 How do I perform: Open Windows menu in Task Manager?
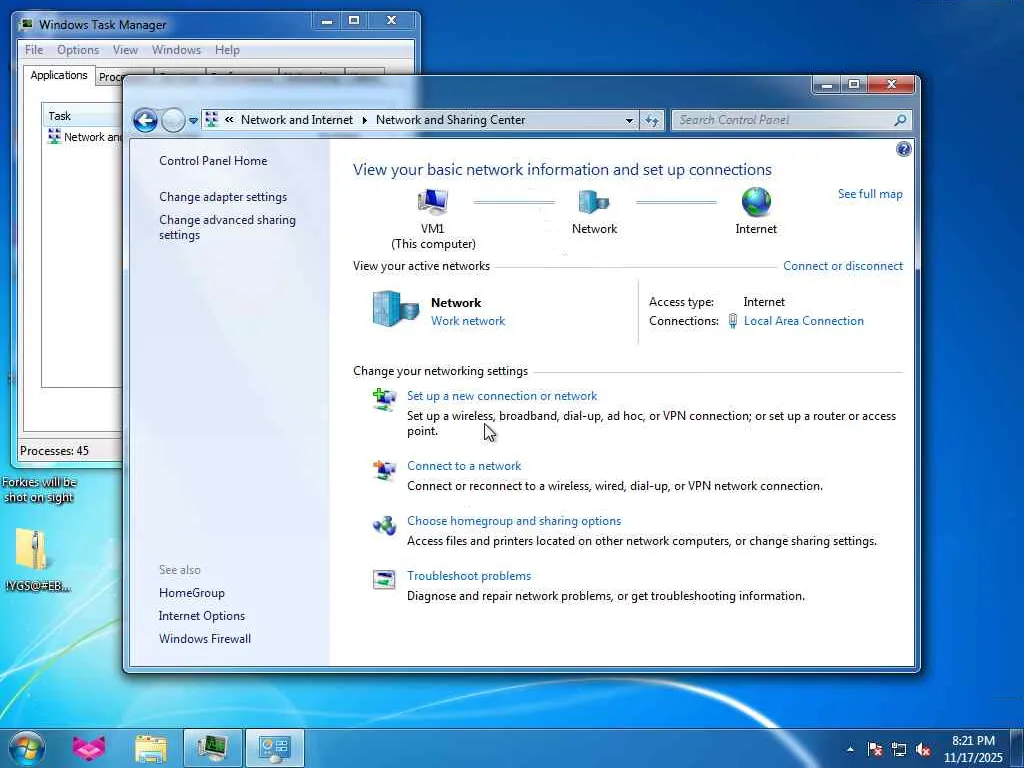[x=176, y=50]
